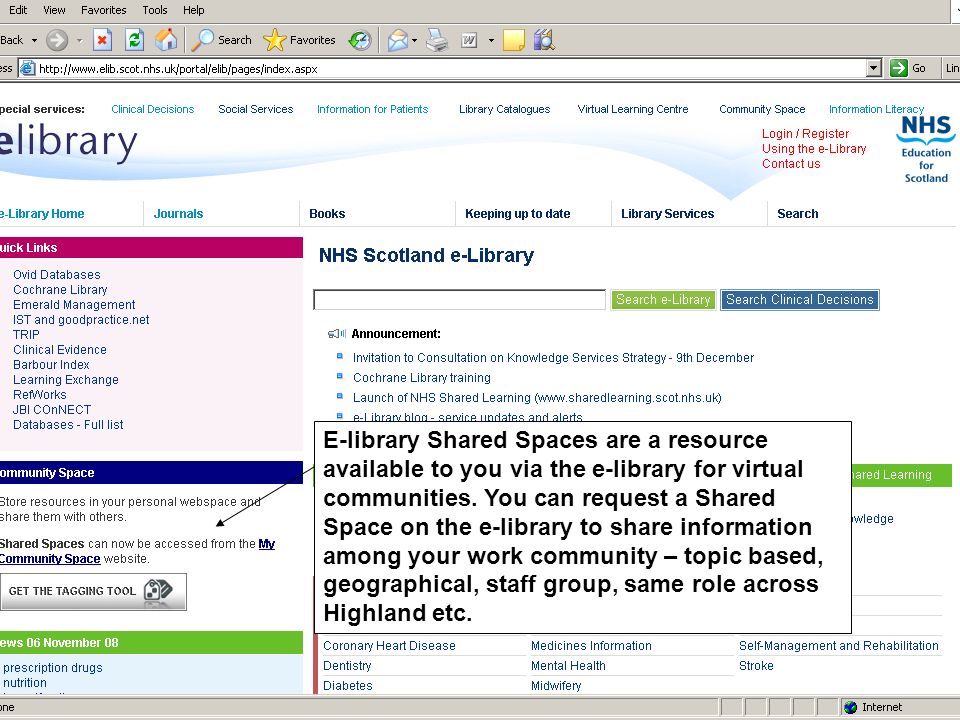Open the Keeping up to date tab
This screenshot has height=720, width=960.
pyautogui.click(x=517, y=214)
